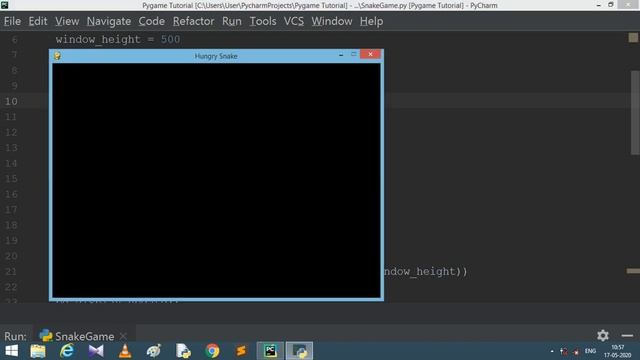Switch to PyCharm in taskbar
This screenshot has height=360, width=640.
pyautogui.click(x=270, y=351)
